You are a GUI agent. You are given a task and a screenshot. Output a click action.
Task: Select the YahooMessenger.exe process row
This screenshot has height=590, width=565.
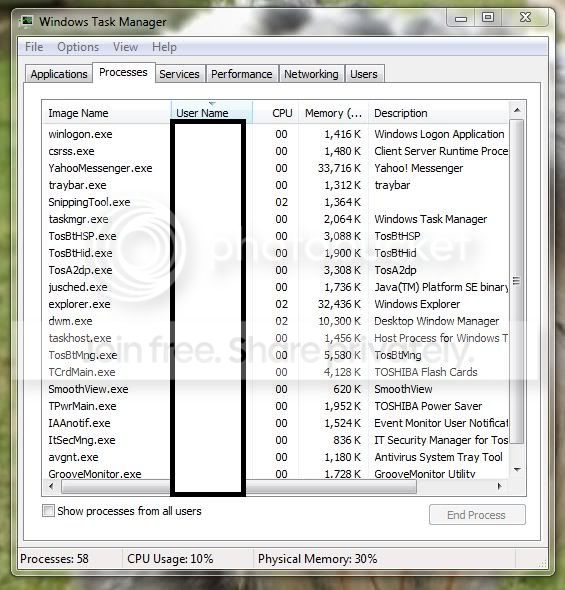275,168
